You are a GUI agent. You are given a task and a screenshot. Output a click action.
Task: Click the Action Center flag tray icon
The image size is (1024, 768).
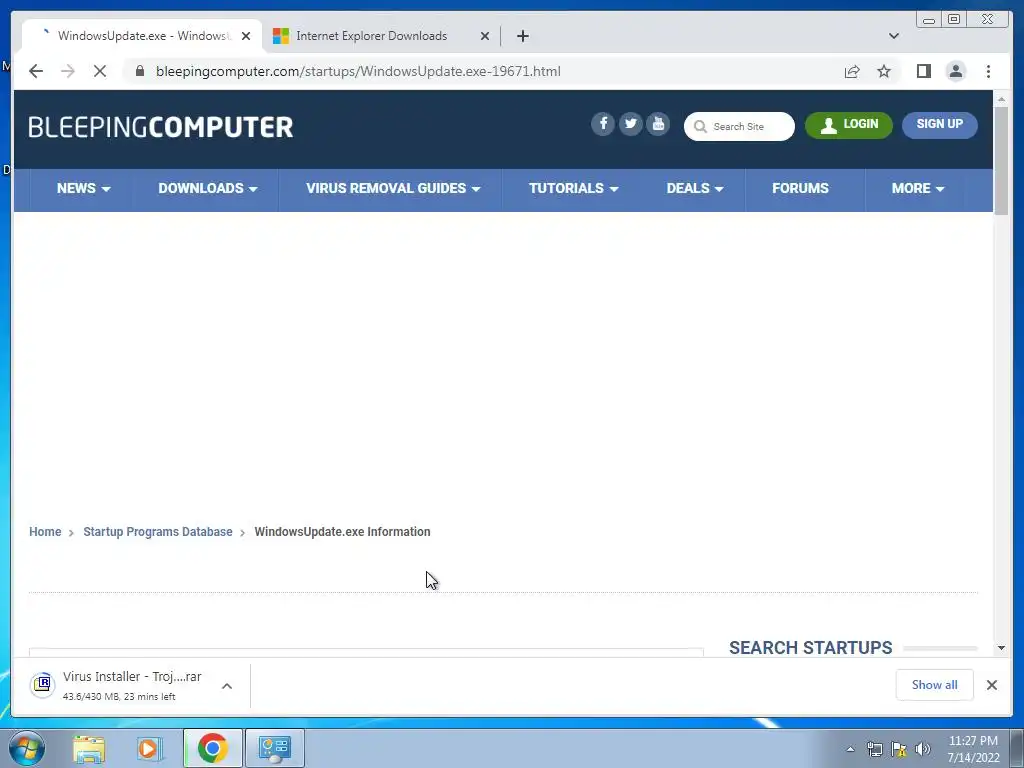(x=899, y=749)
